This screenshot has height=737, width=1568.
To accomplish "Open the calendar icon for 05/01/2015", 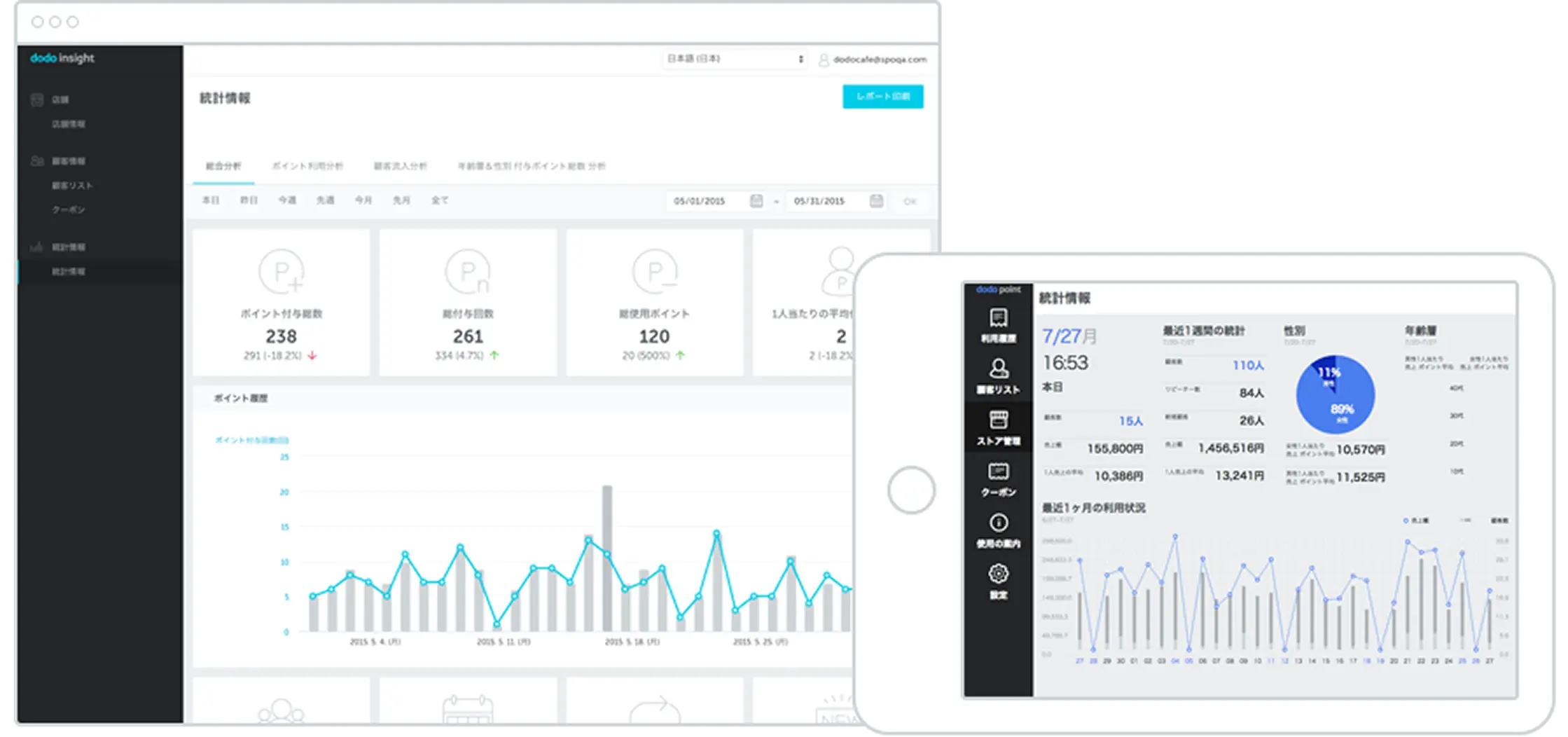I will pyautogui.click(x=756, y=201).
